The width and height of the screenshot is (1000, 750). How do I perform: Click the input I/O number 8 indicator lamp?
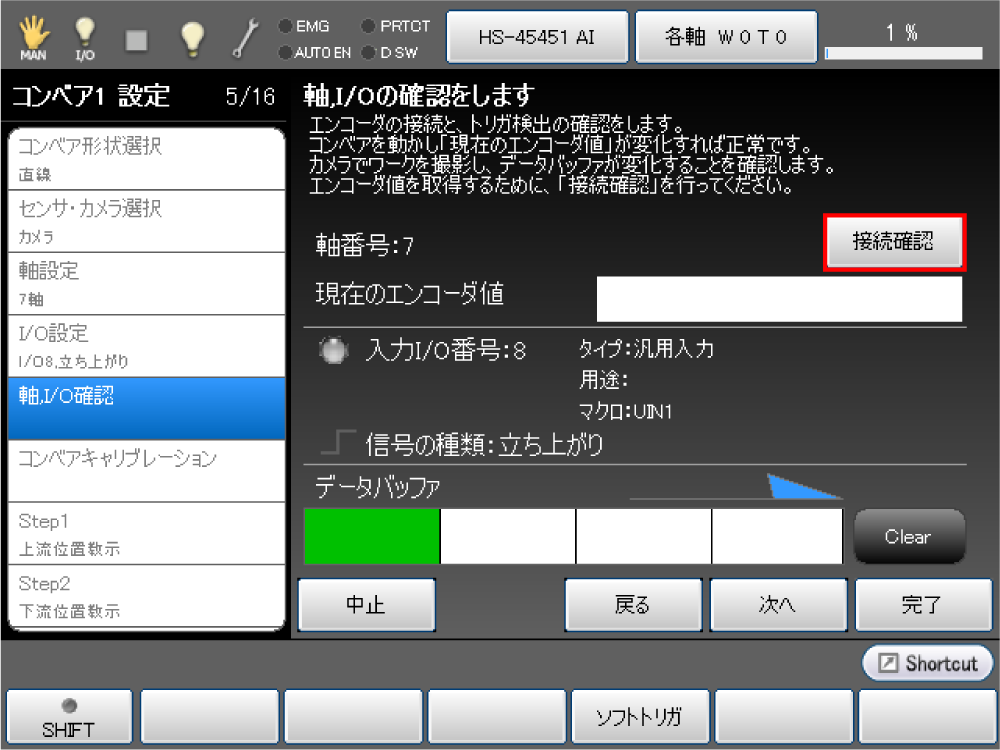[336, 350]
